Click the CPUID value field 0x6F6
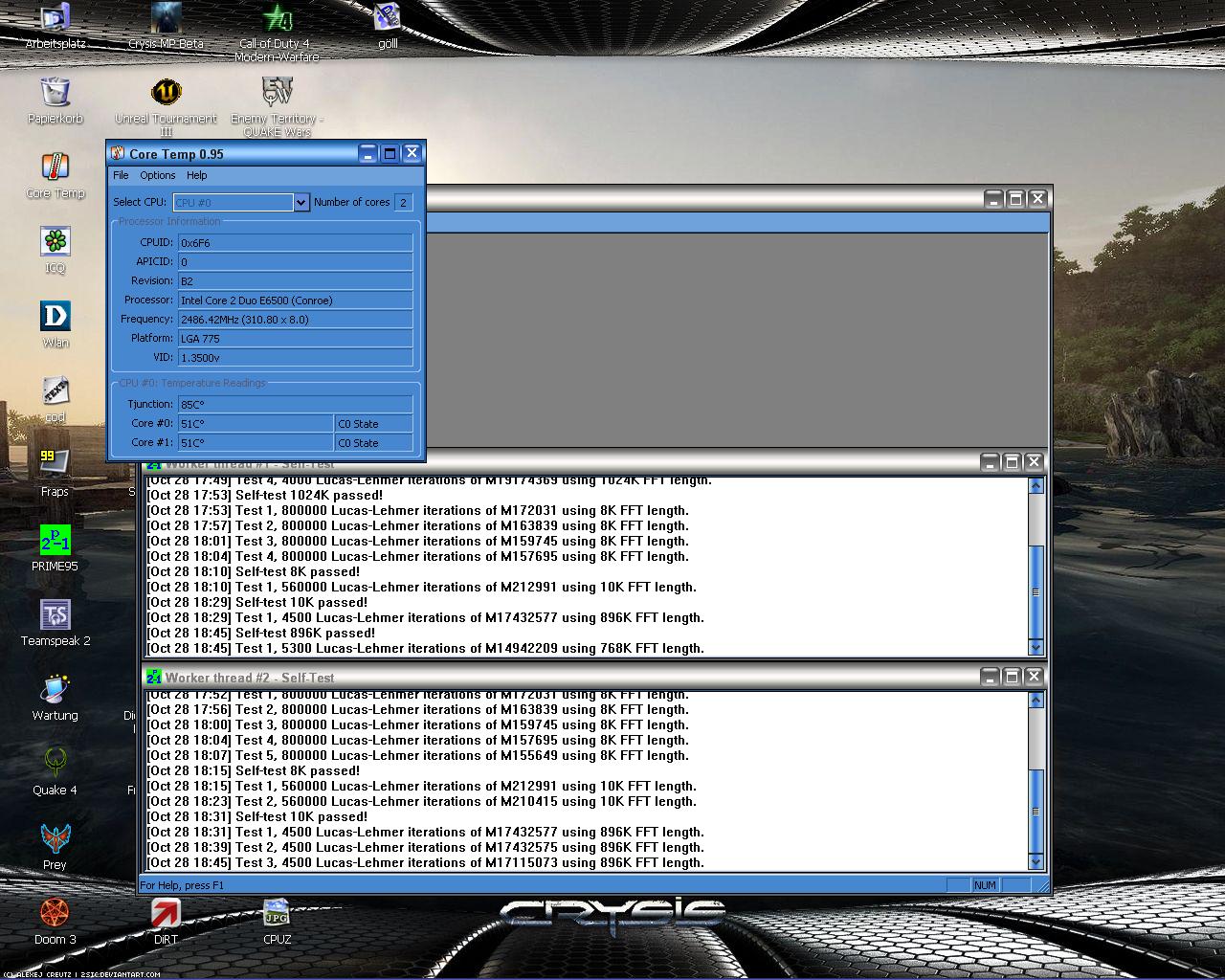The height and width of the screenshot is (980, 1225). click(x=296, y=243)
